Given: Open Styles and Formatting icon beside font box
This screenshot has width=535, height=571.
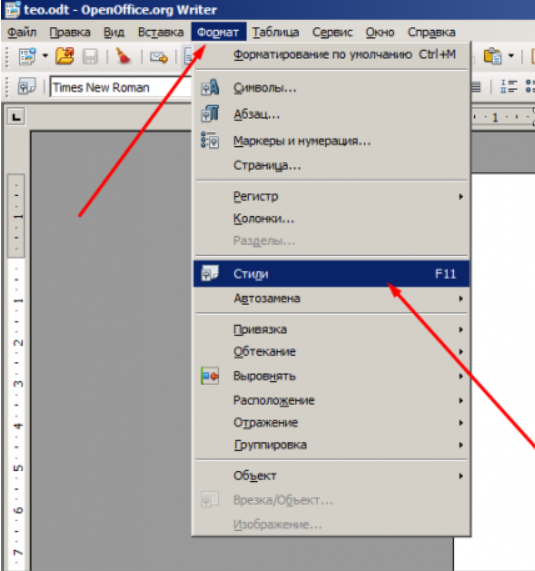Looking at the screenshot, I should [27, 87].
